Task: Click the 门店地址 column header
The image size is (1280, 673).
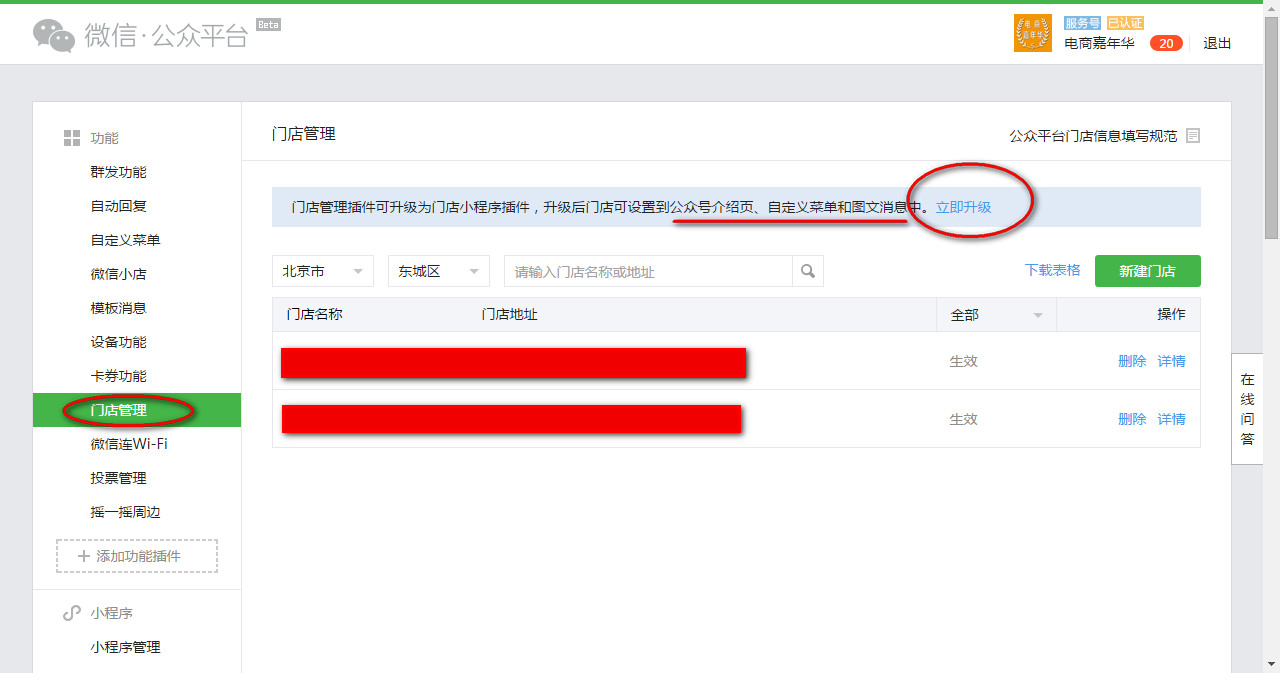Action: tap(509, 314)
